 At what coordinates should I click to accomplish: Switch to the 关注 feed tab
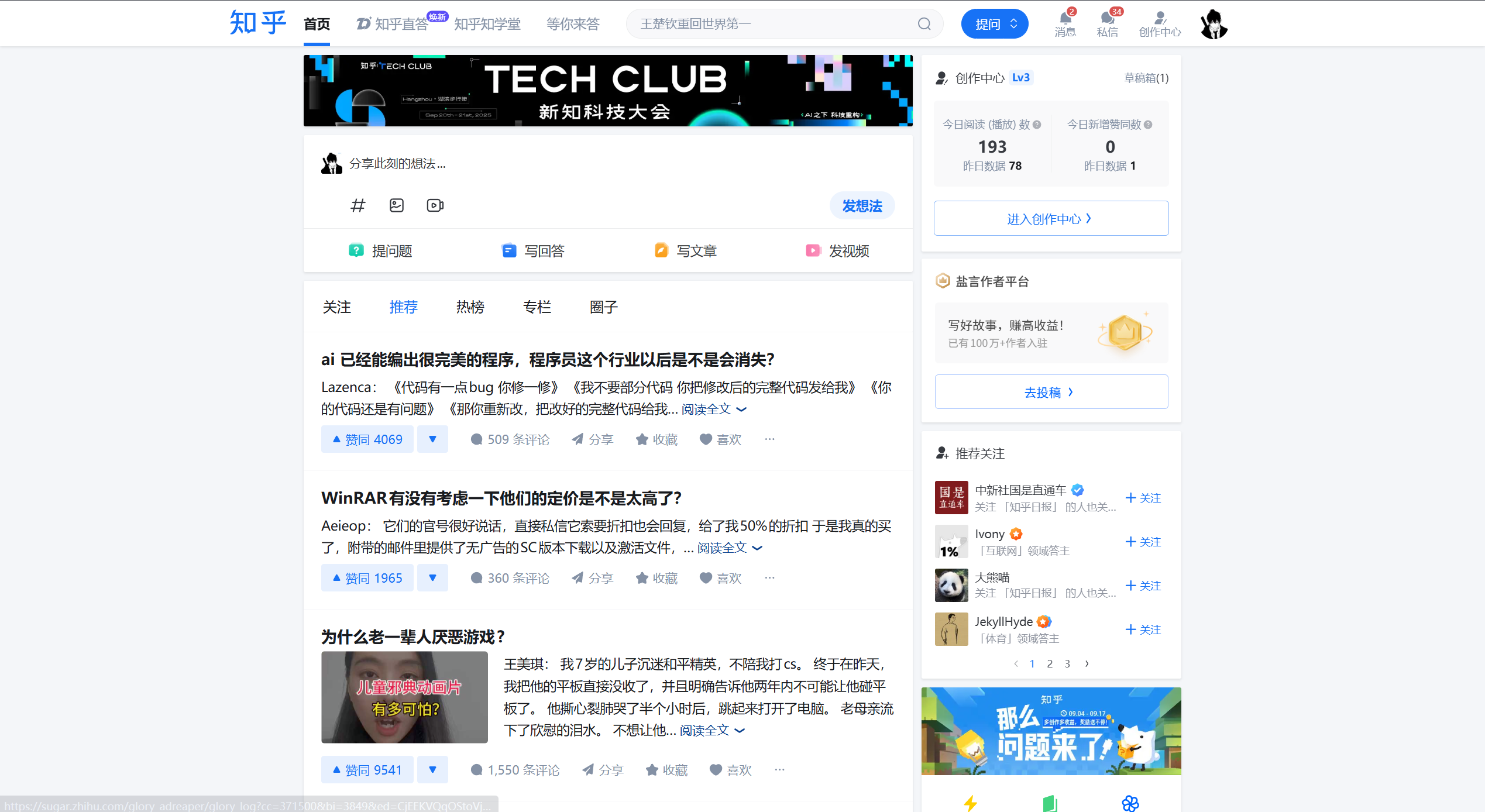click(x=336, y=307)
